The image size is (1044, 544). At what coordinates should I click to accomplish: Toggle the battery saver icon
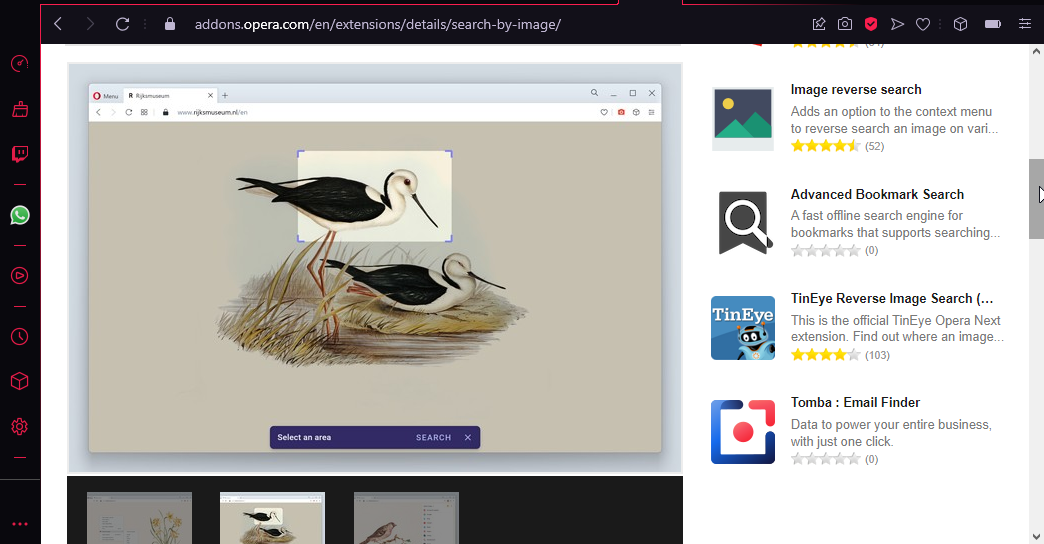(992, 24)
